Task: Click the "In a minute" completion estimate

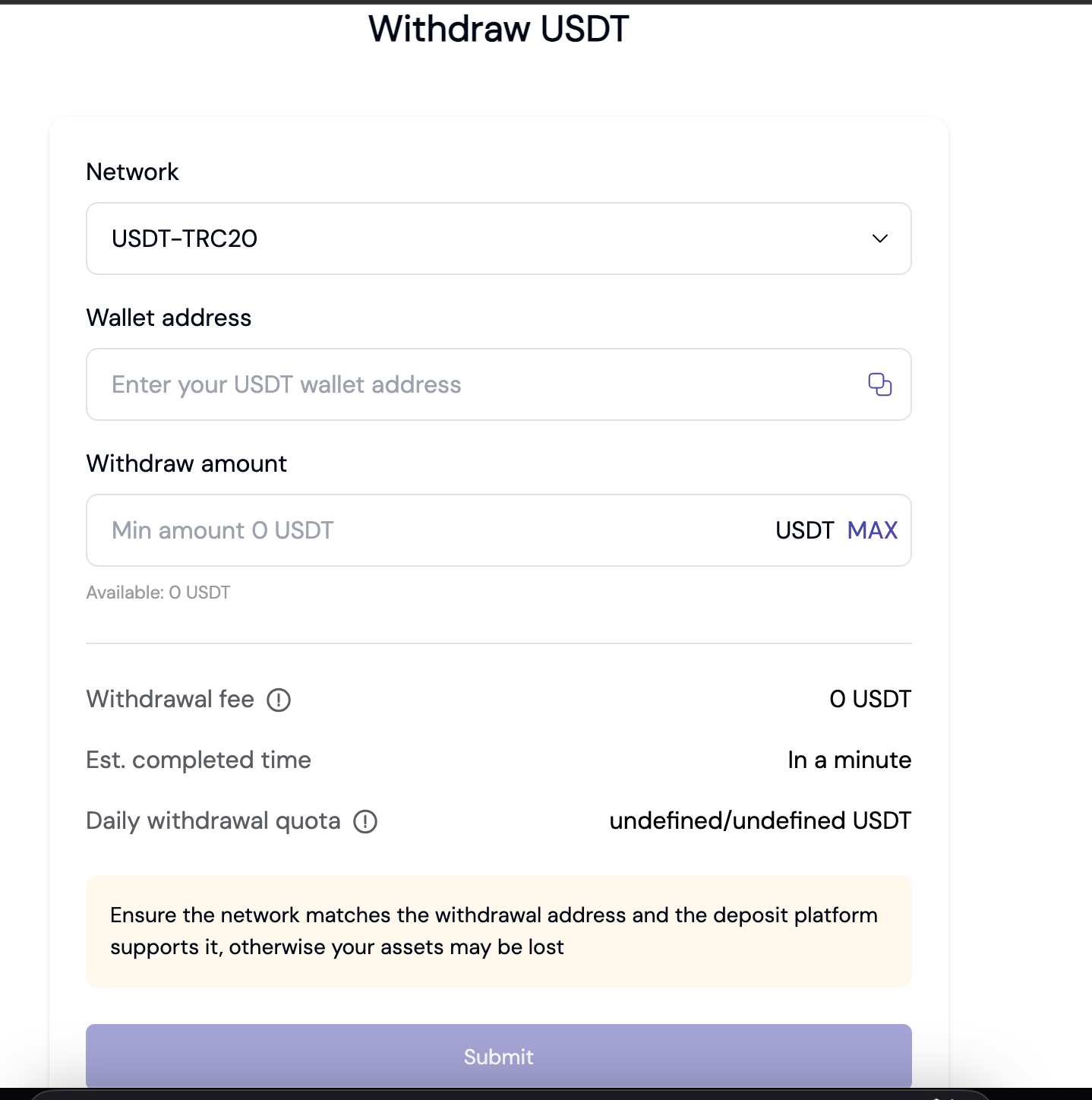Action: pos(849,760)
